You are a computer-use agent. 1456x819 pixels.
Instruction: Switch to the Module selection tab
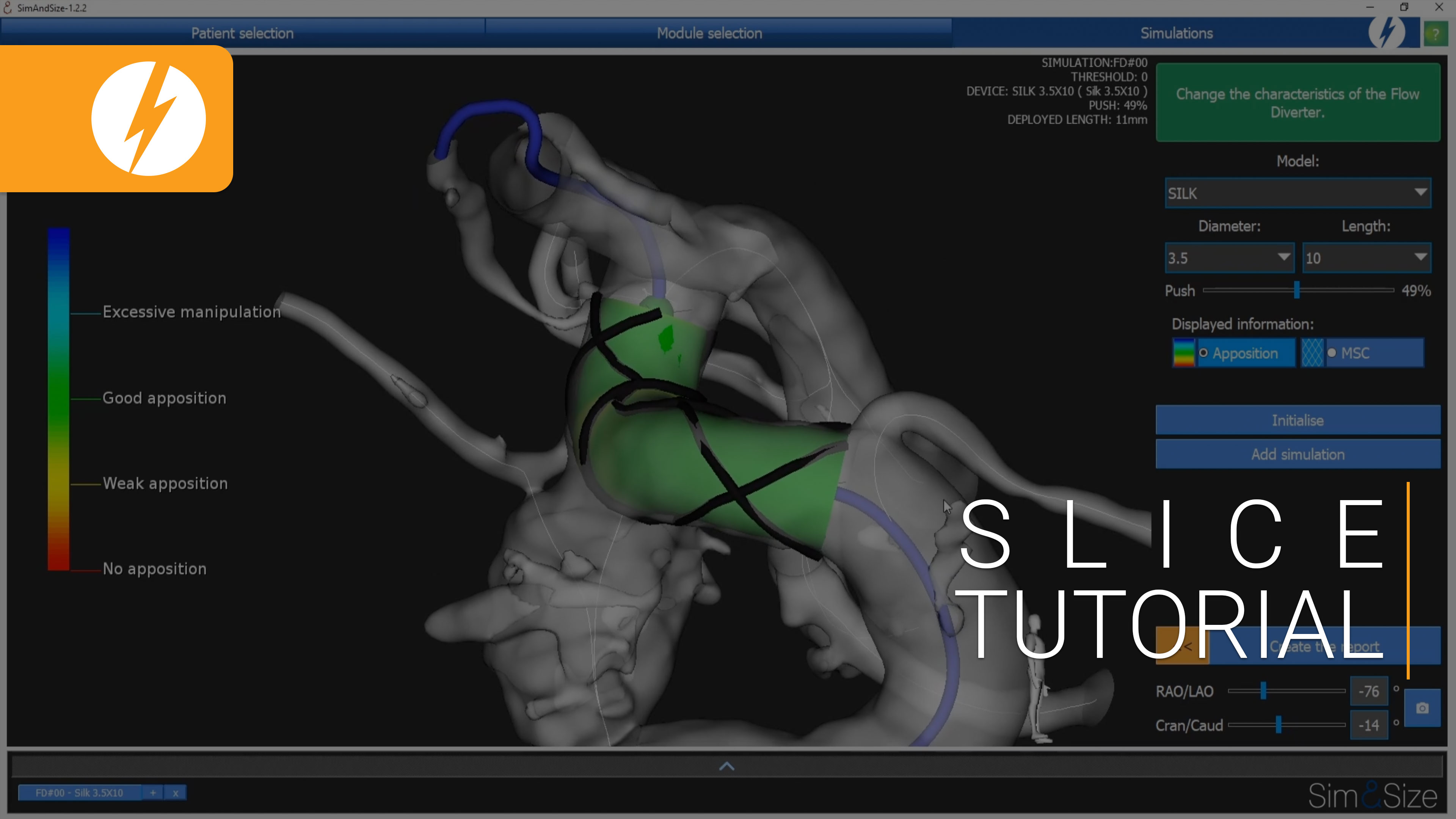tap(709, 33)
